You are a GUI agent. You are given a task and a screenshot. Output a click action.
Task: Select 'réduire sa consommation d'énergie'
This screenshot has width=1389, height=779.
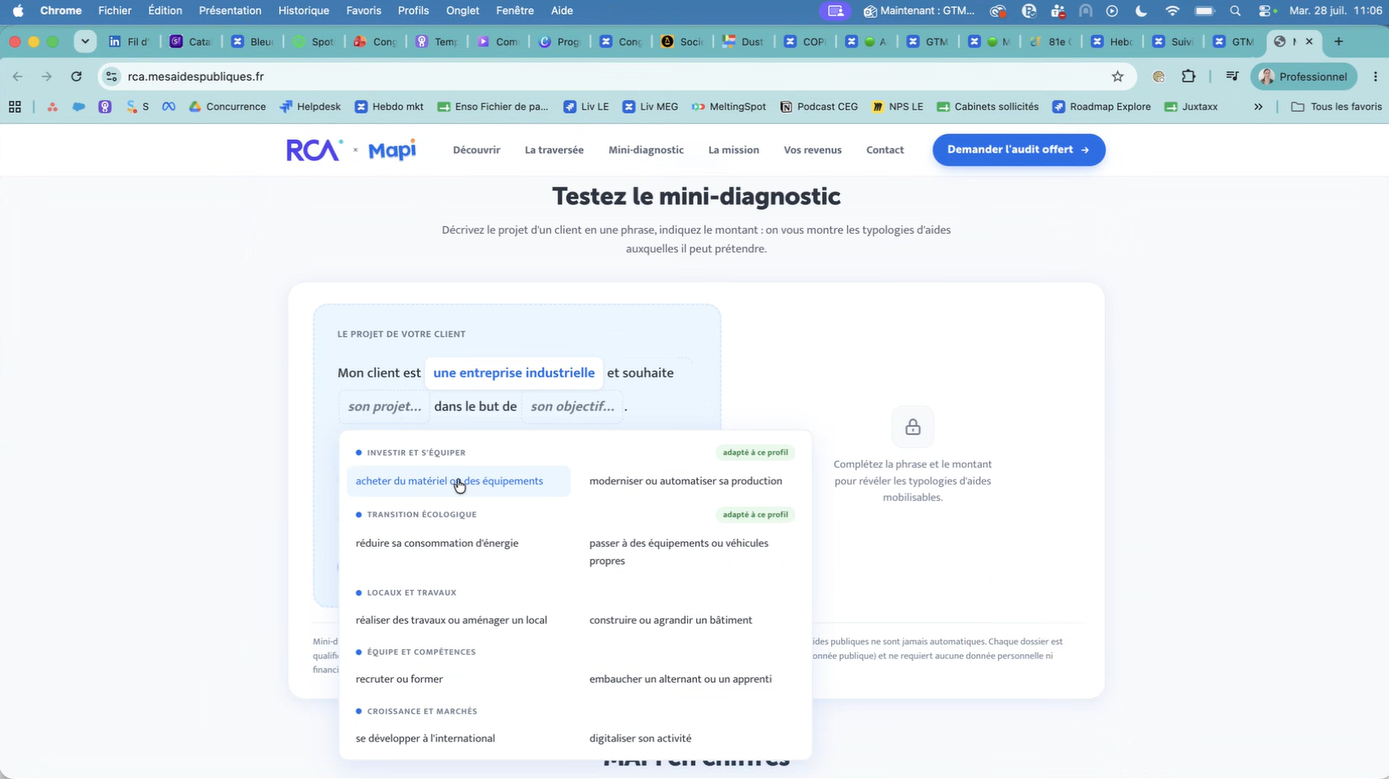(x=437, y=543)
